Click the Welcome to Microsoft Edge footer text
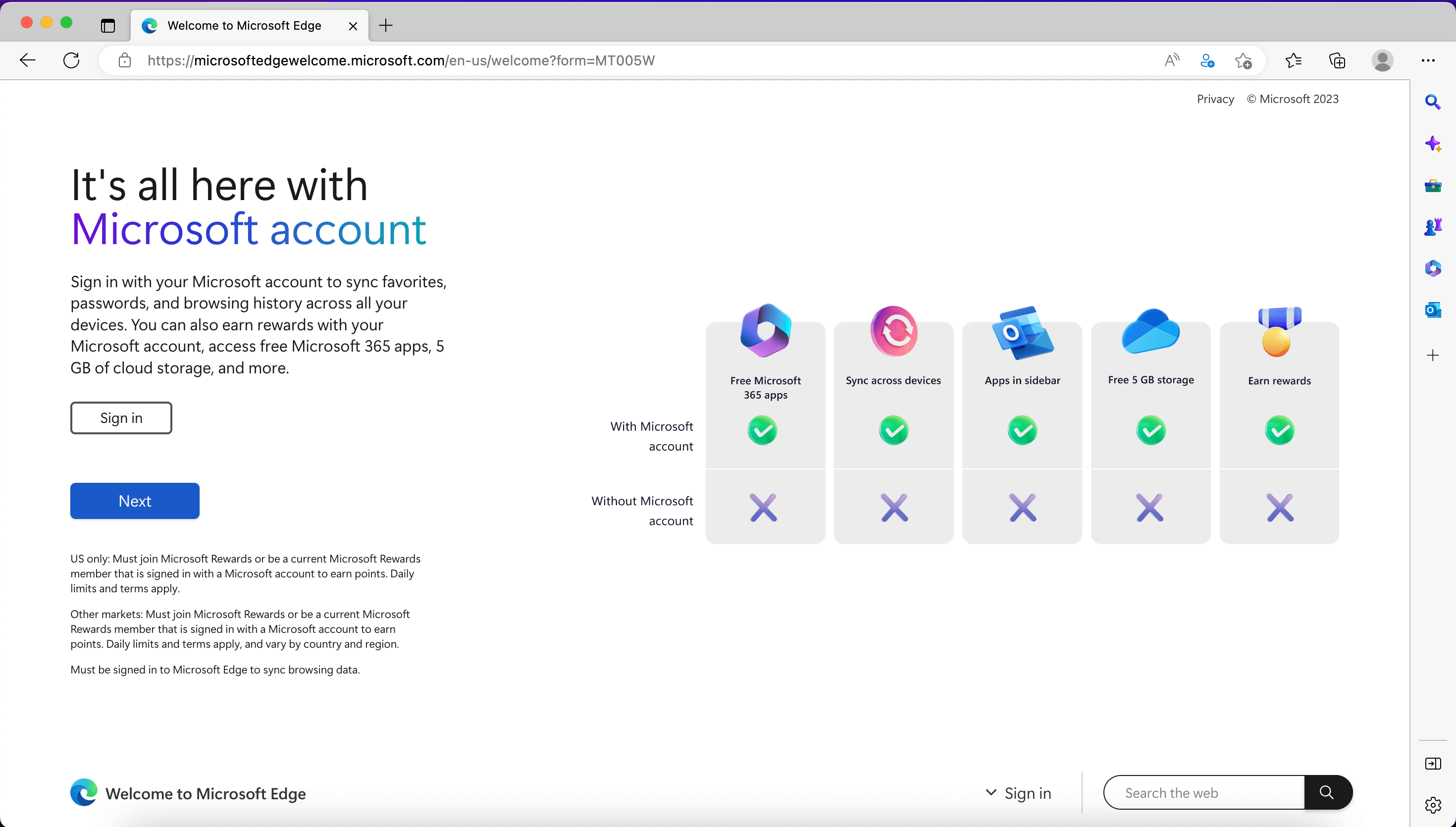 point(206,793)
